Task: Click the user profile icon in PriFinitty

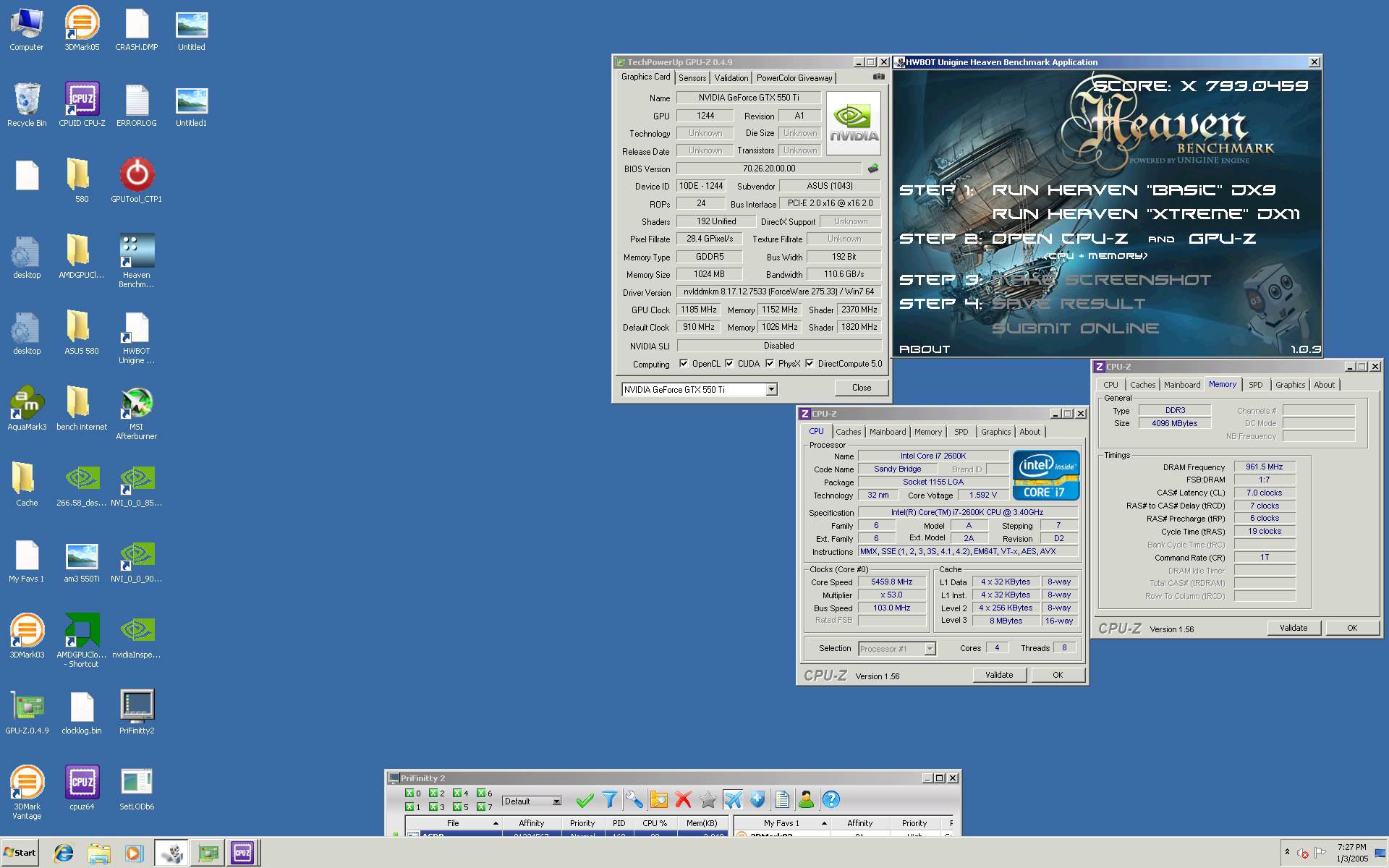Action: (807, 800)
